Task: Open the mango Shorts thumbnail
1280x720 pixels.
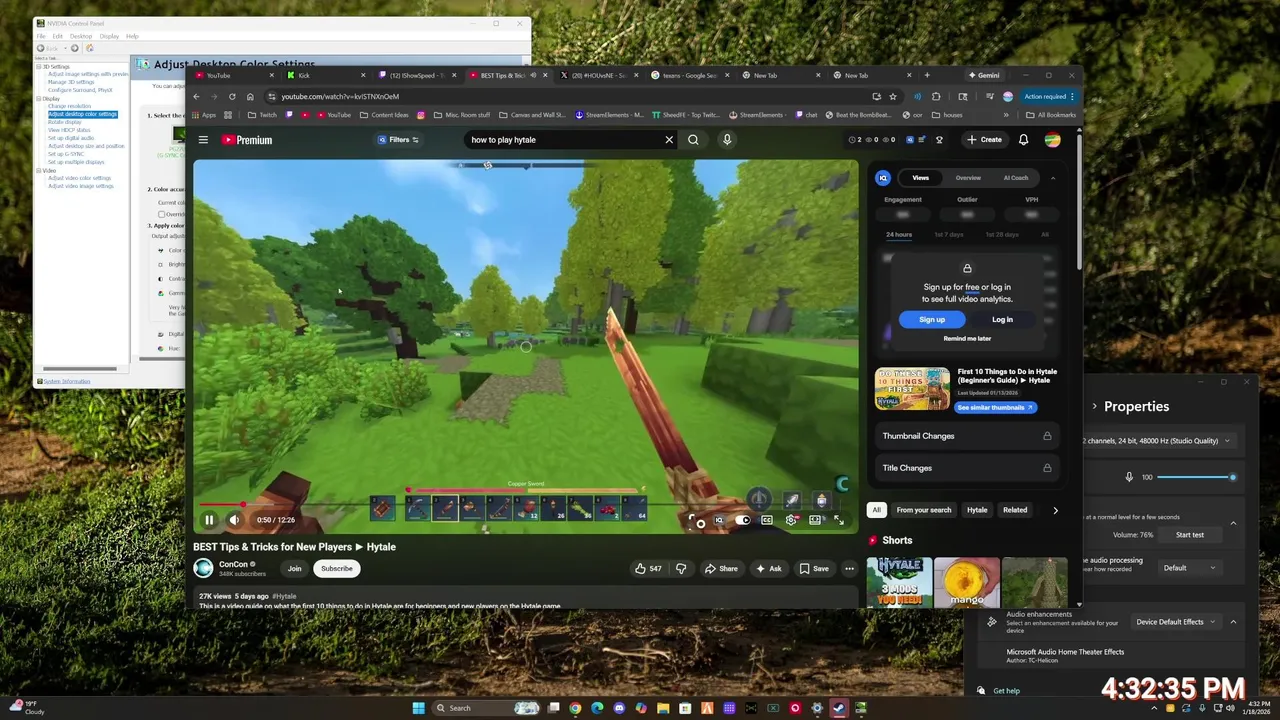Action: click(x=966, y=582)
